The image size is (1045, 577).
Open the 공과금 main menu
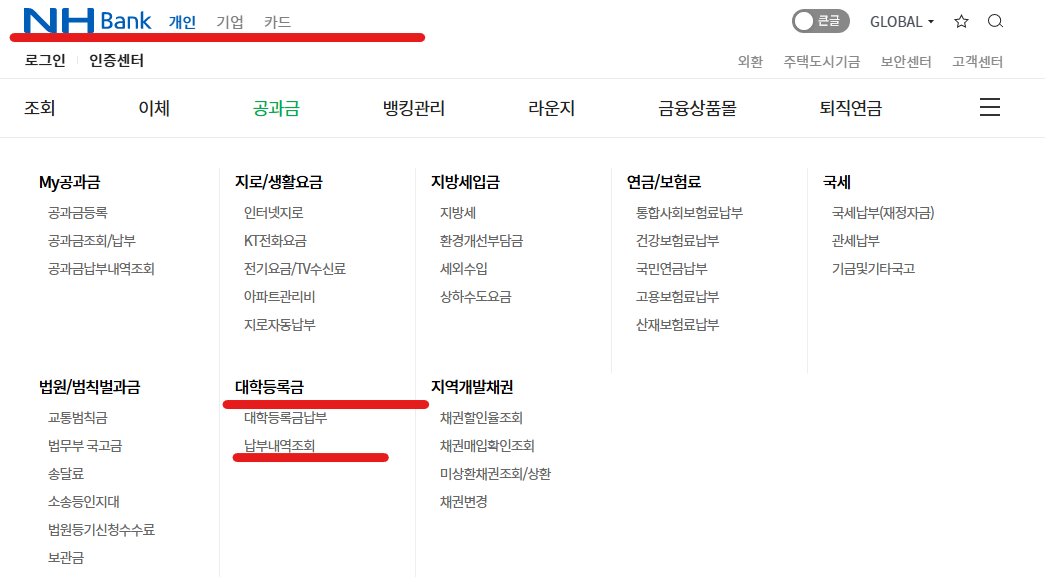coord(276,108)
